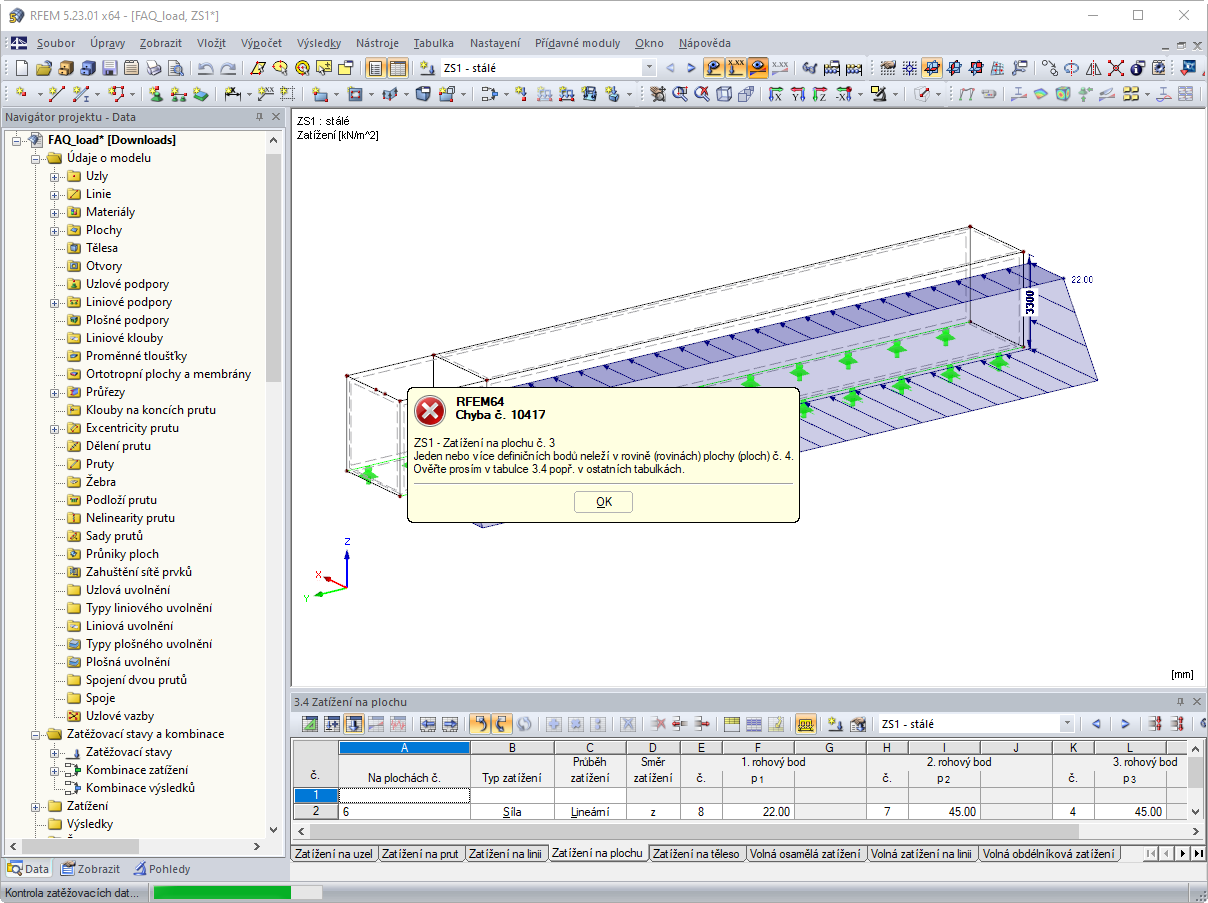The height and width of the screenshot is (903, 1208).
Task: Select Průřezy item in navigator
Action: coord(105,392)
